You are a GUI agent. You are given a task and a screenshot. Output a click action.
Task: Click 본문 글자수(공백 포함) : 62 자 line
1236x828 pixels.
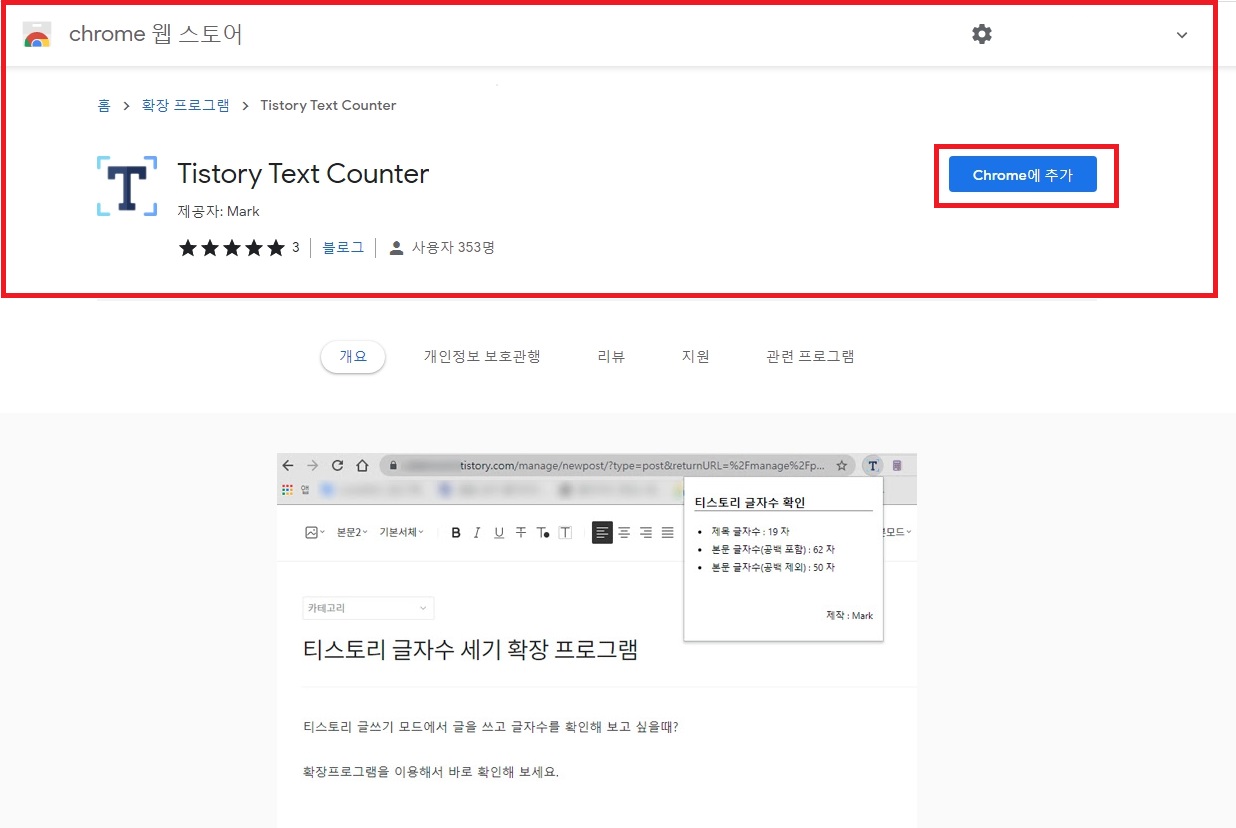point(773,549)
